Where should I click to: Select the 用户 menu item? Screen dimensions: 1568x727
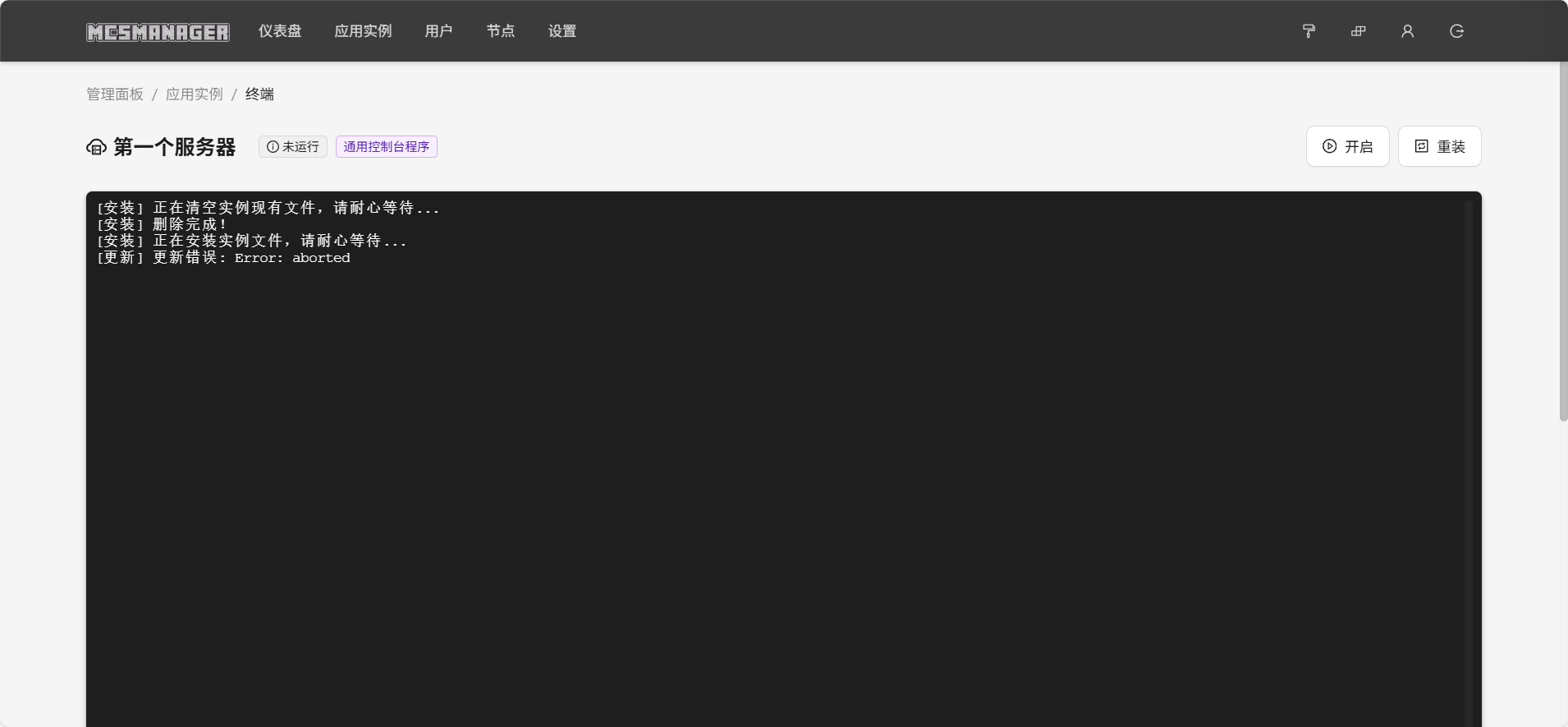(x=438, y=31)
